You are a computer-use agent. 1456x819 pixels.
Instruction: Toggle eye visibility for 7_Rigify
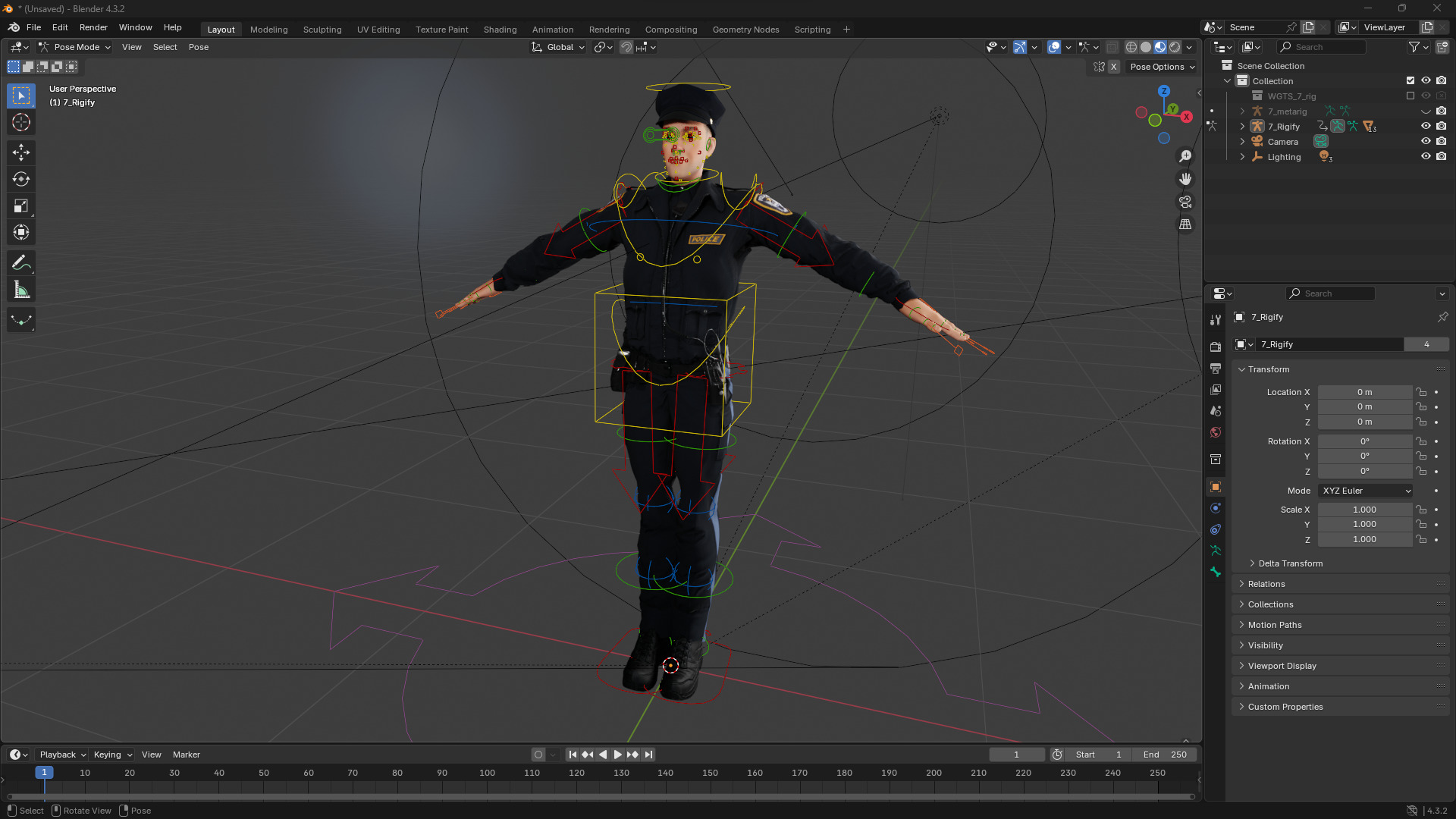click(x=1426, y=127)
